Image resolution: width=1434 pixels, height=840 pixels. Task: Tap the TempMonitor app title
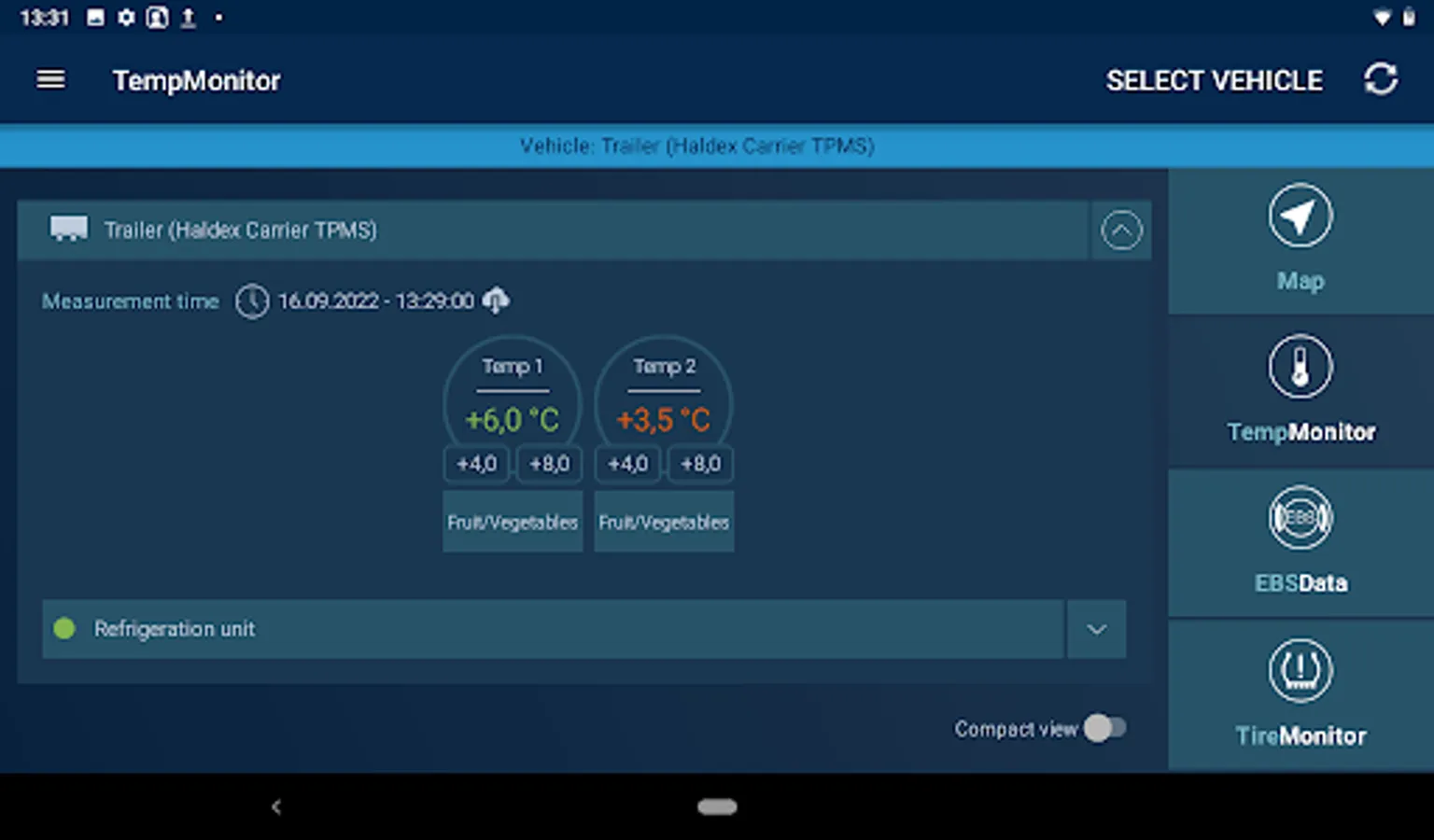(x=196, y=81)
